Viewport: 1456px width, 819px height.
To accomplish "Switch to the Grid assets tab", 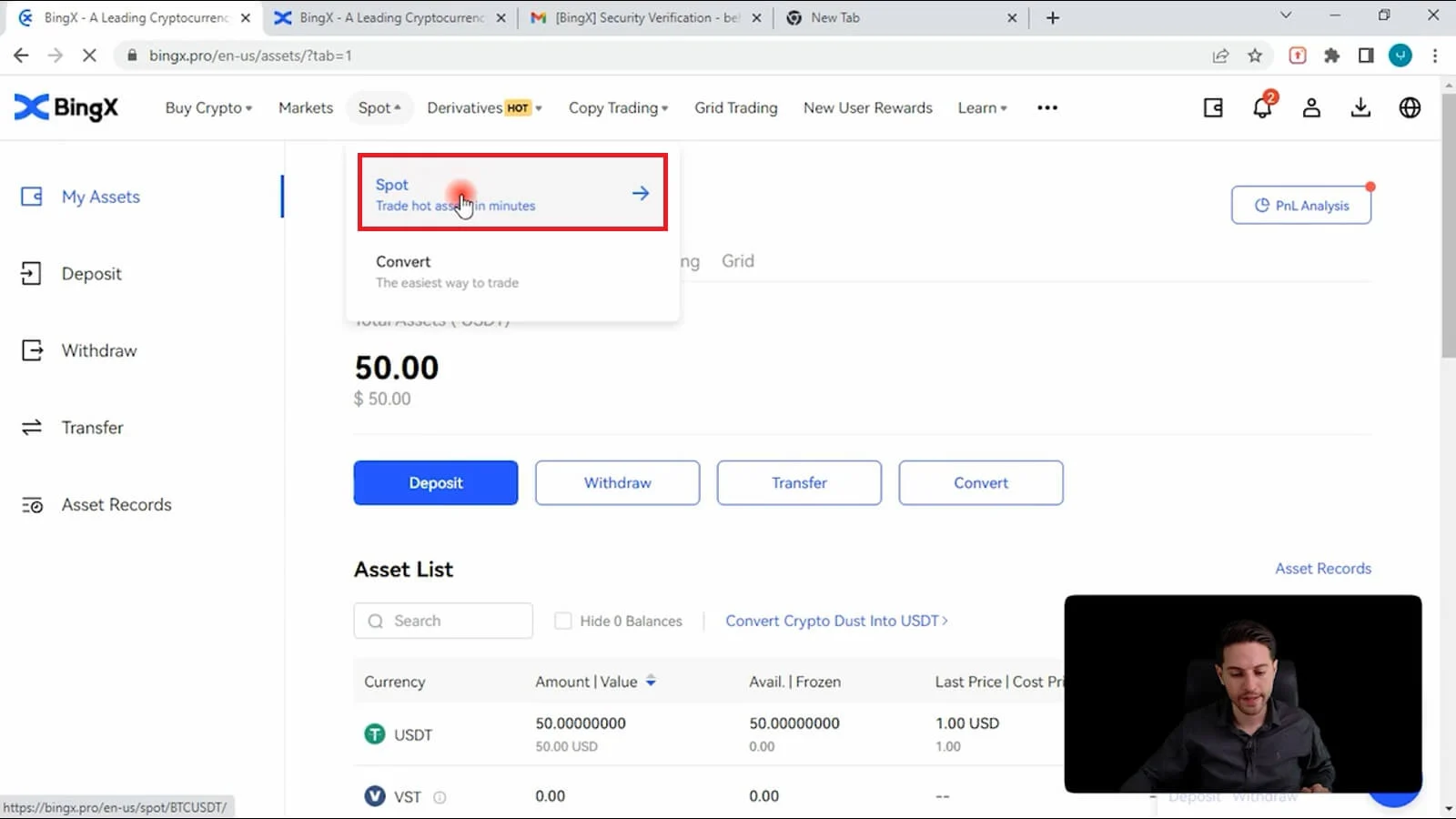I will click(738, 261).
